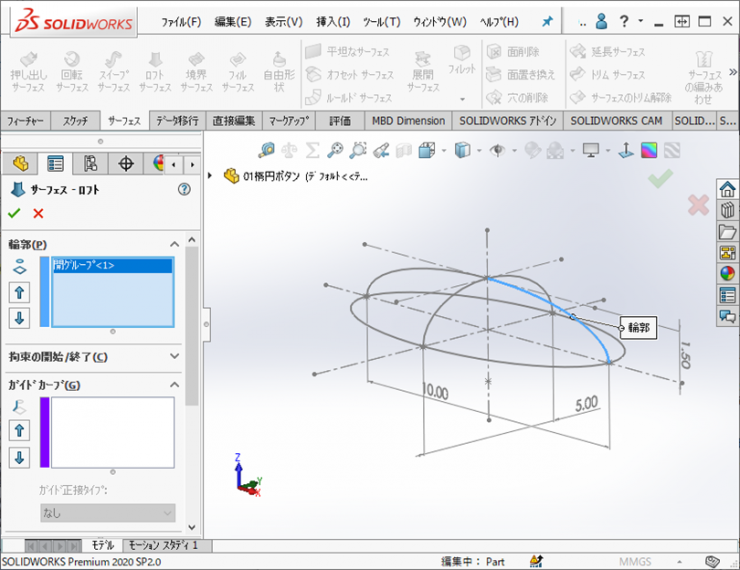This screenshot has width=740, height=570.
Task: Open the ツール(T) menu
Action: [381, 21]
